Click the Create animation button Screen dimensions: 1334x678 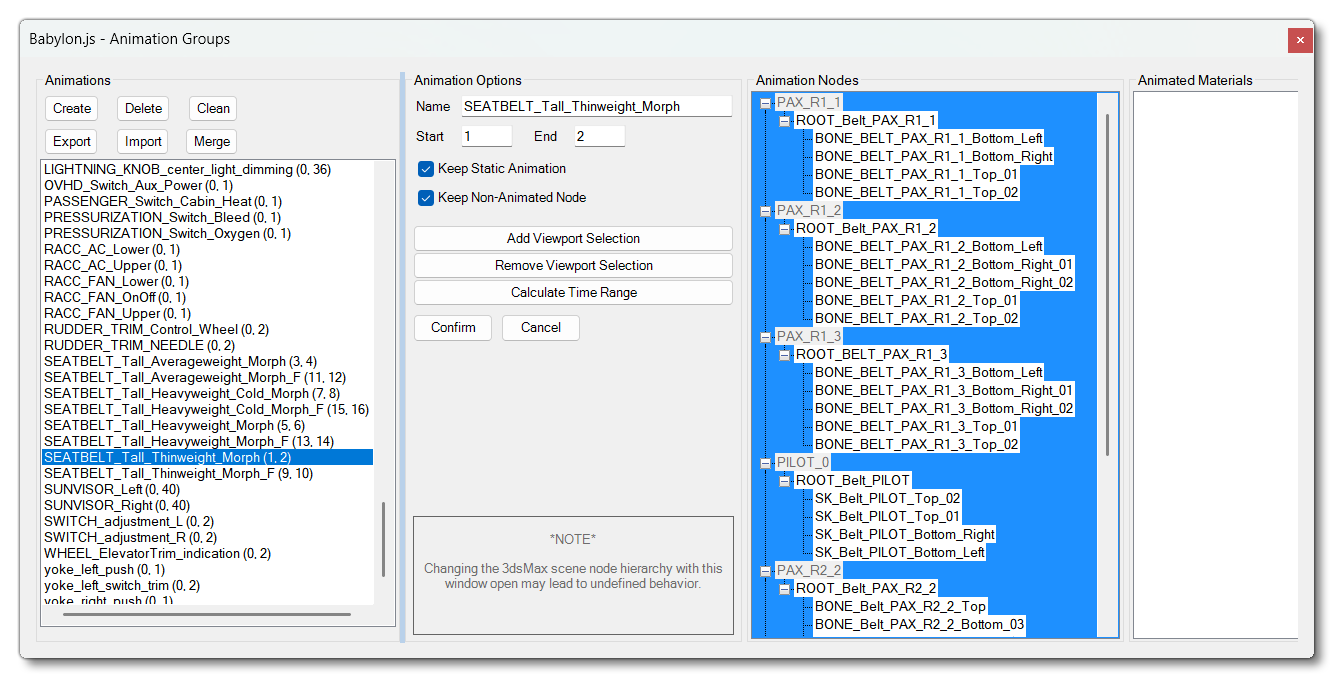click(x=72, y=109)
